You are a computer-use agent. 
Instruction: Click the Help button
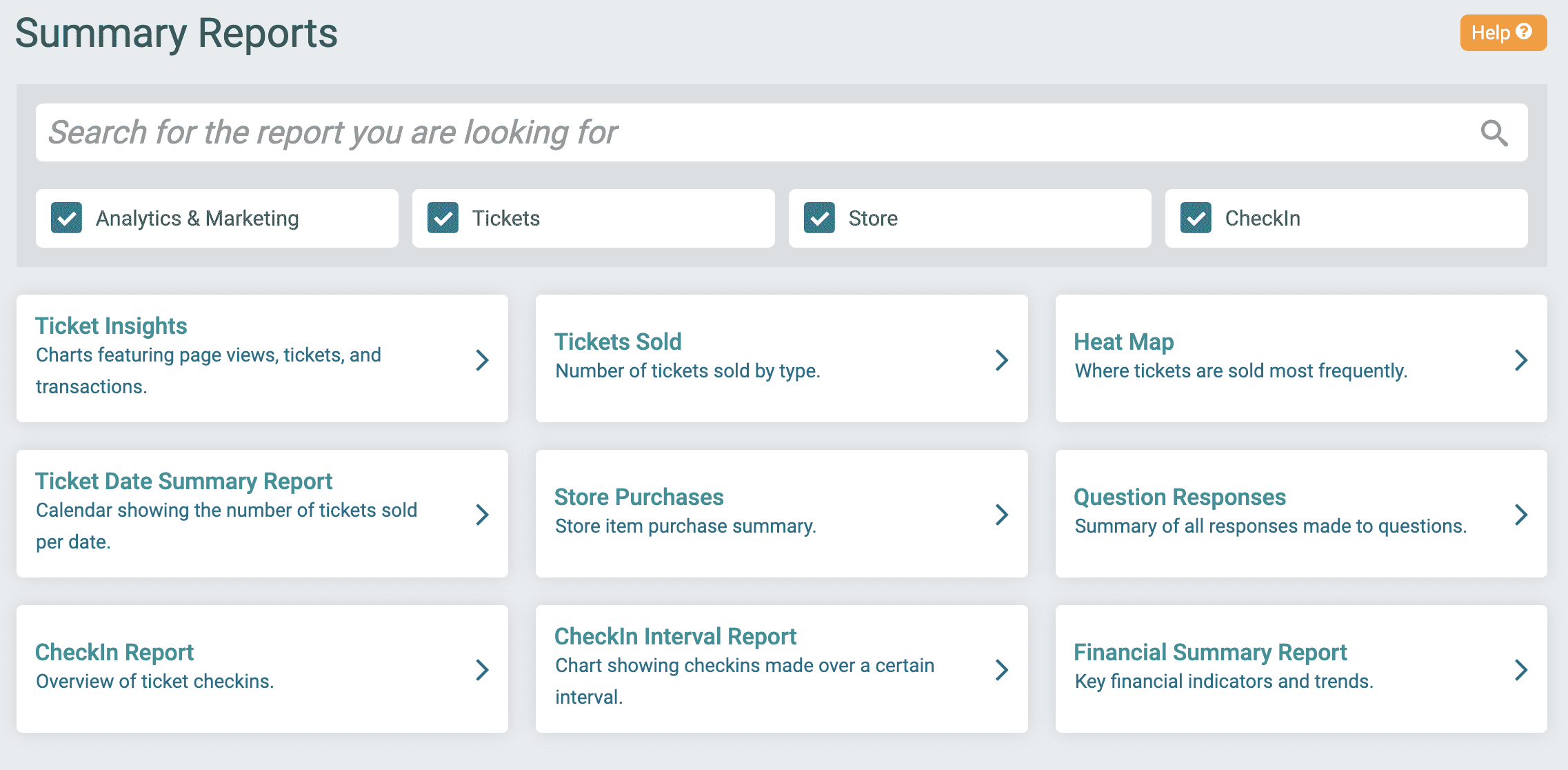pos(1503,32)
